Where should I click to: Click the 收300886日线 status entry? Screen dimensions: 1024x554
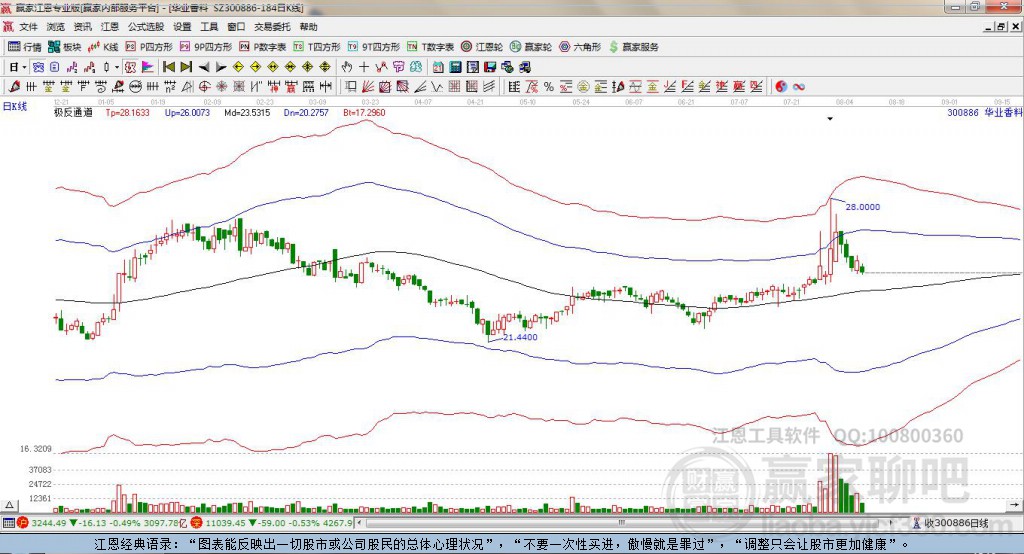tap(951, 523)
